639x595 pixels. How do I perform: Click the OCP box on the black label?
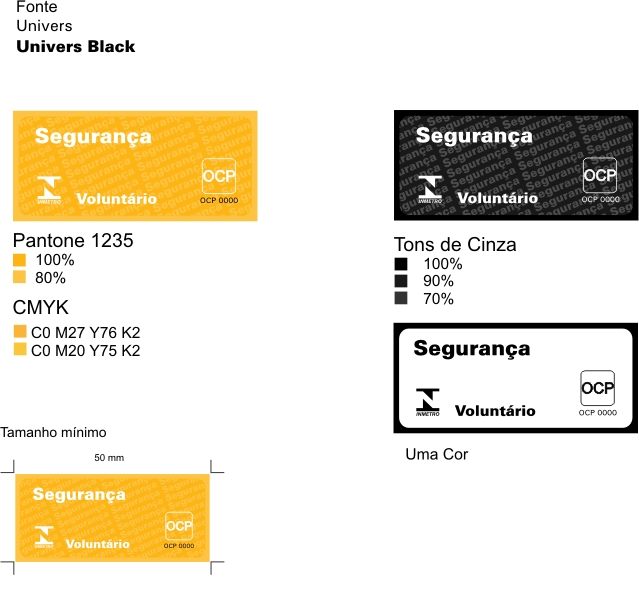[x=600, y=175]
